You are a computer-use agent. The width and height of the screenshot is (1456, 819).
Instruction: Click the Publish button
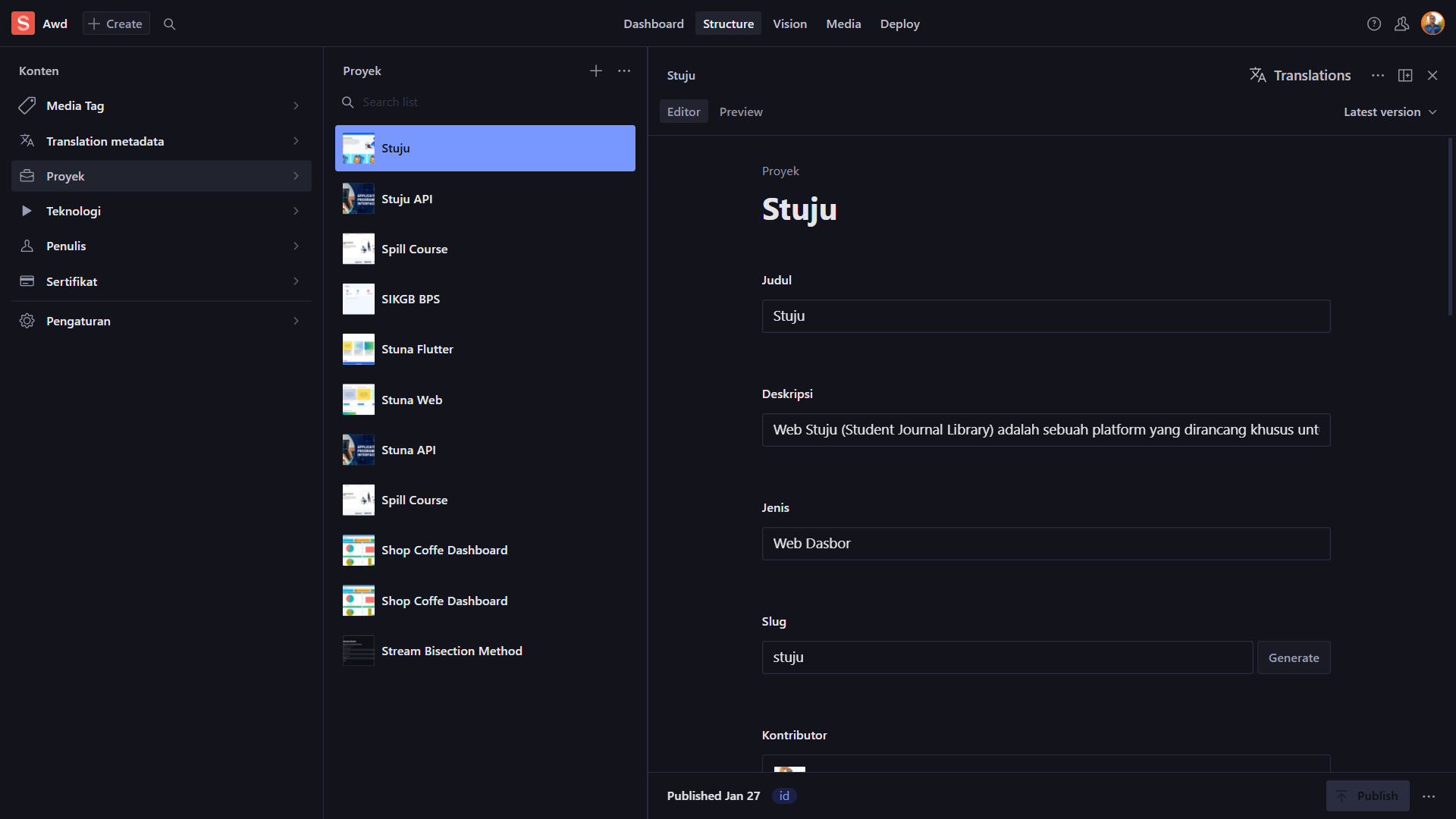pos(1368,796)
